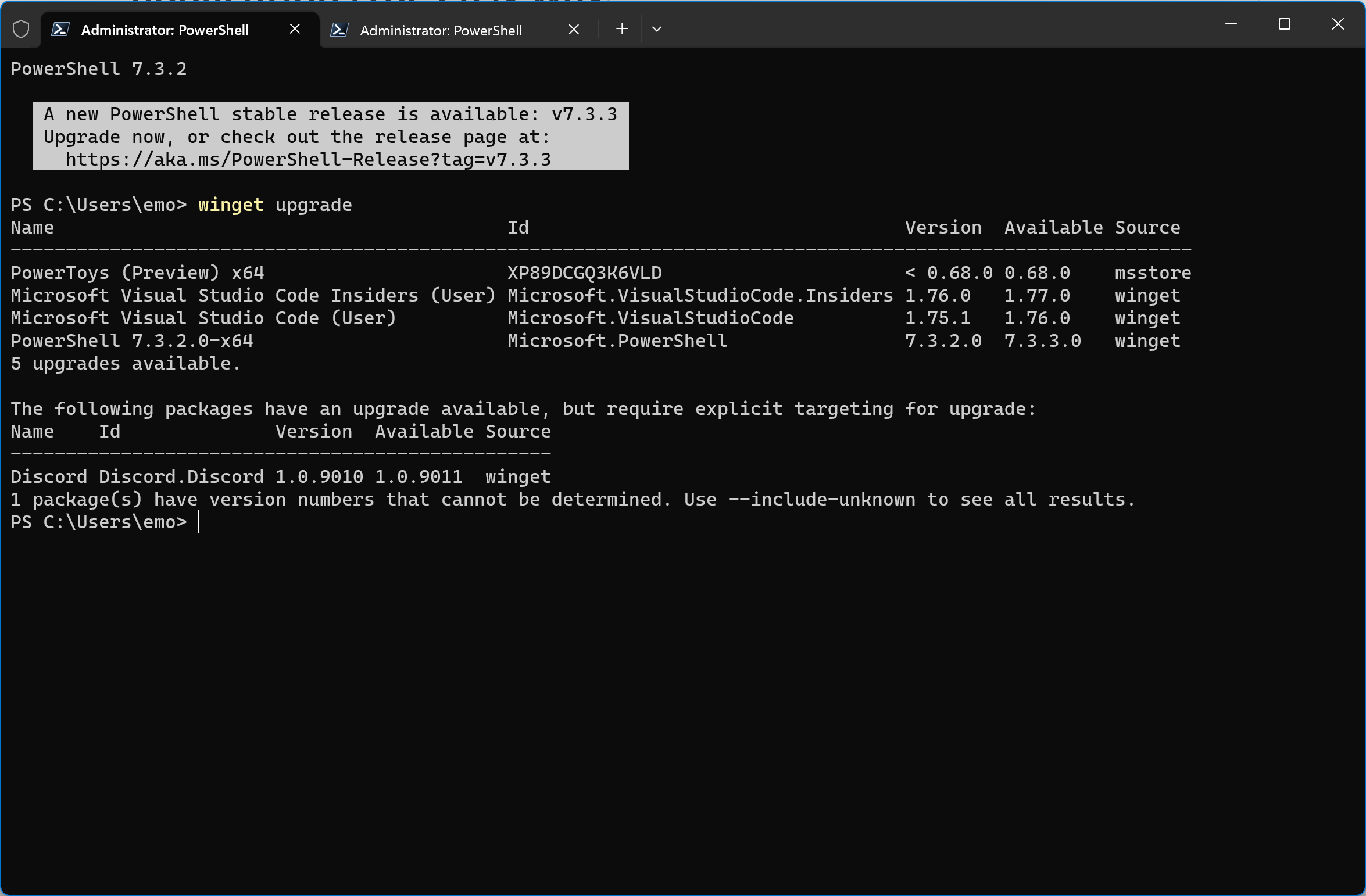The width and height of the screenshot is (1366, 896).
Task: Select the first Administrator: PowerShell tab
Action: point(165,30)
